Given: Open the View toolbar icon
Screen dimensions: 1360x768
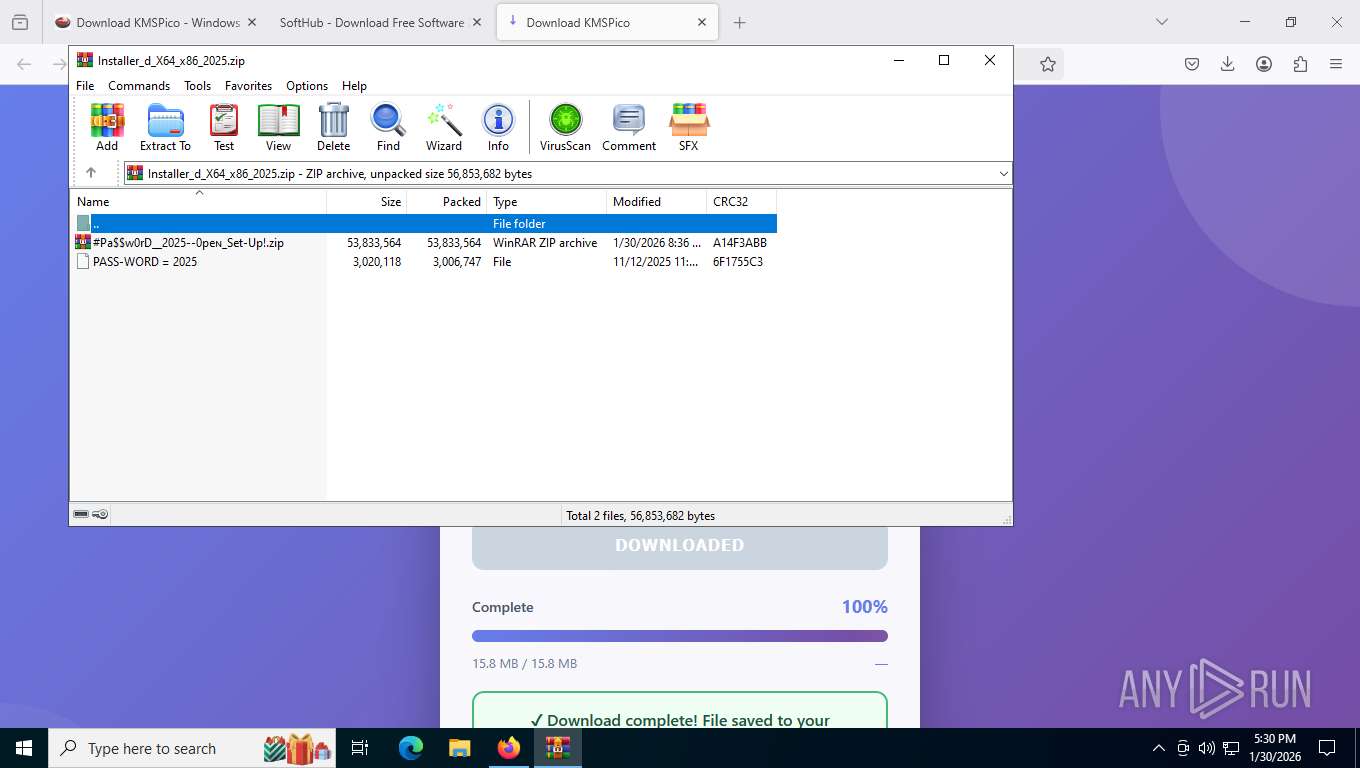Looking at the screenshot, I should pyautogui.click(x=278, y=127).
